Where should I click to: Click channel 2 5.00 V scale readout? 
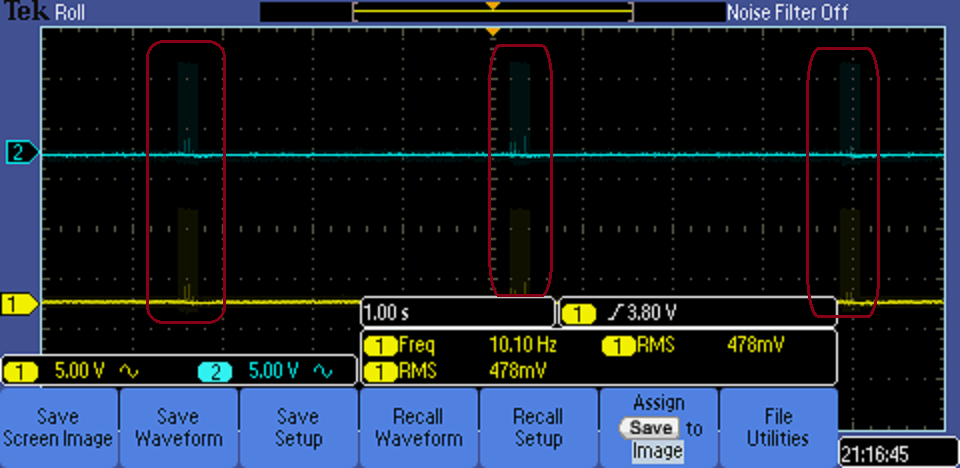tap(274, 371)
